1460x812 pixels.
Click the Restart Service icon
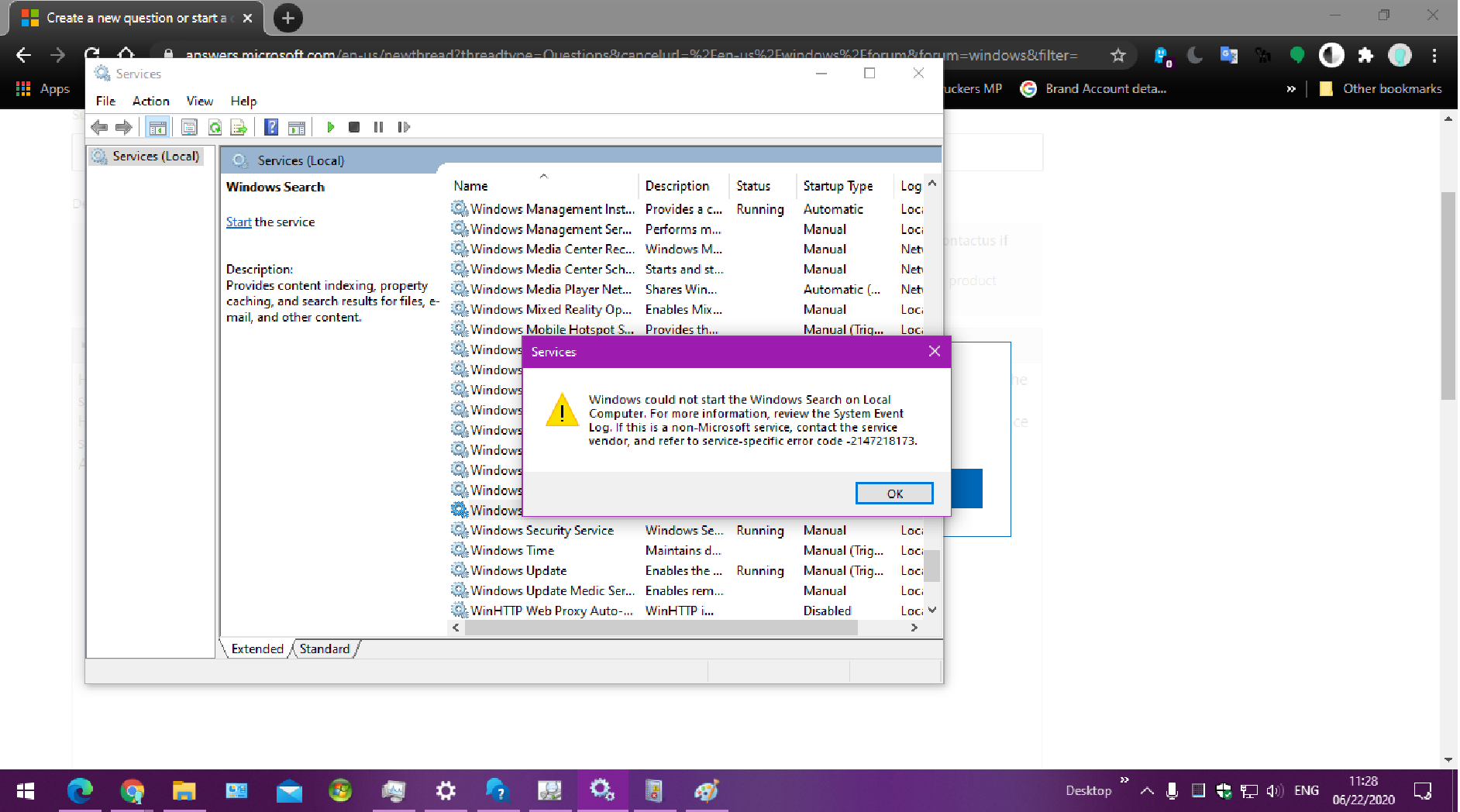click(x=404, y=127)
